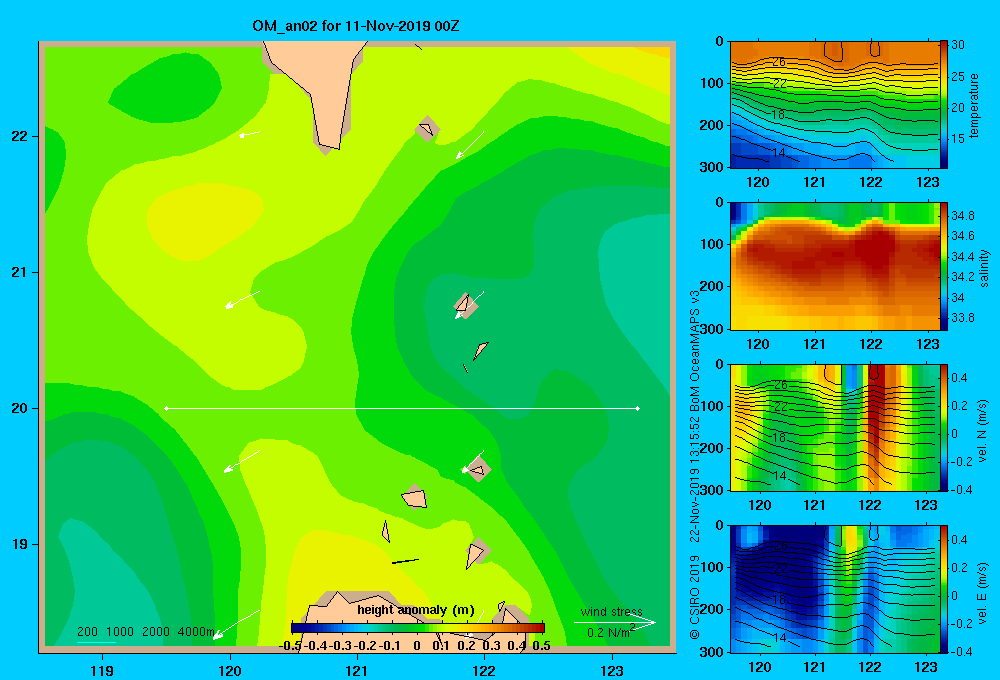This screenshot has width=1000, height=680.
Task: Click the wind arrow near 120E just below 21N
Action: point(242,300)
